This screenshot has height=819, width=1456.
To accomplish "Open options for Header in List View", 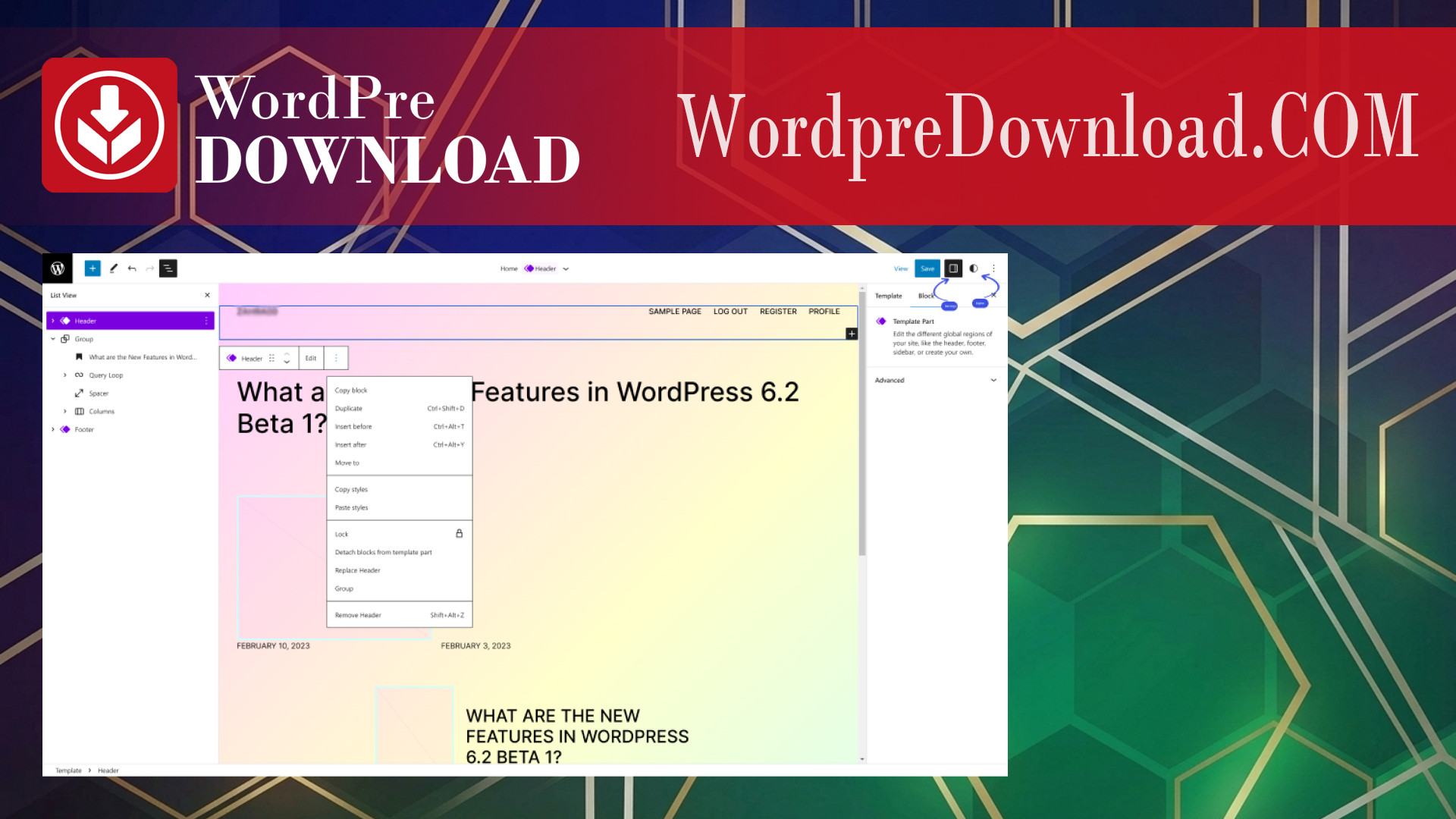I will (206, 322).
